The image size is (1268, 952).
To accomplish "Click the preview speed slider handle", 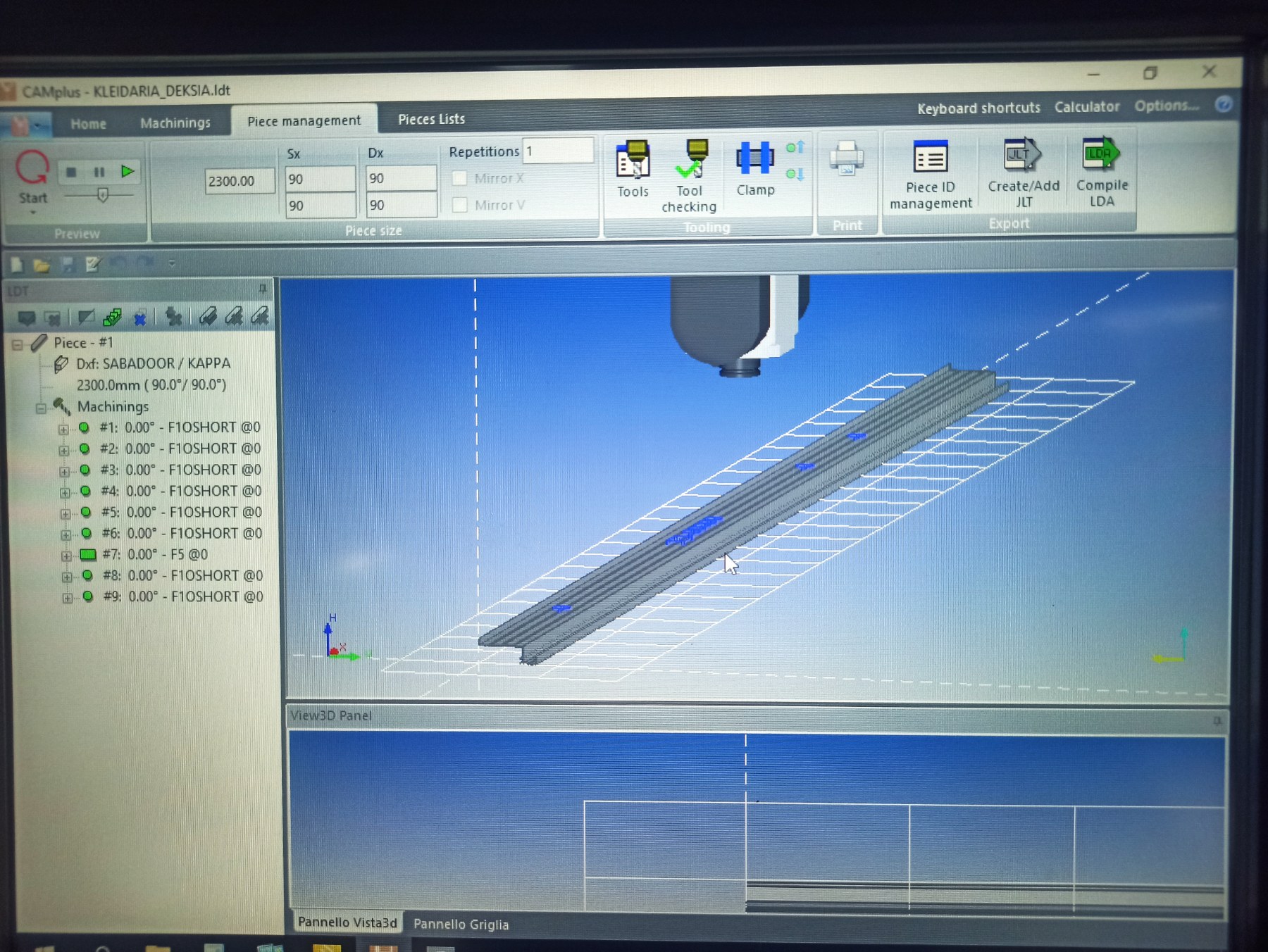I will [103, 195].
